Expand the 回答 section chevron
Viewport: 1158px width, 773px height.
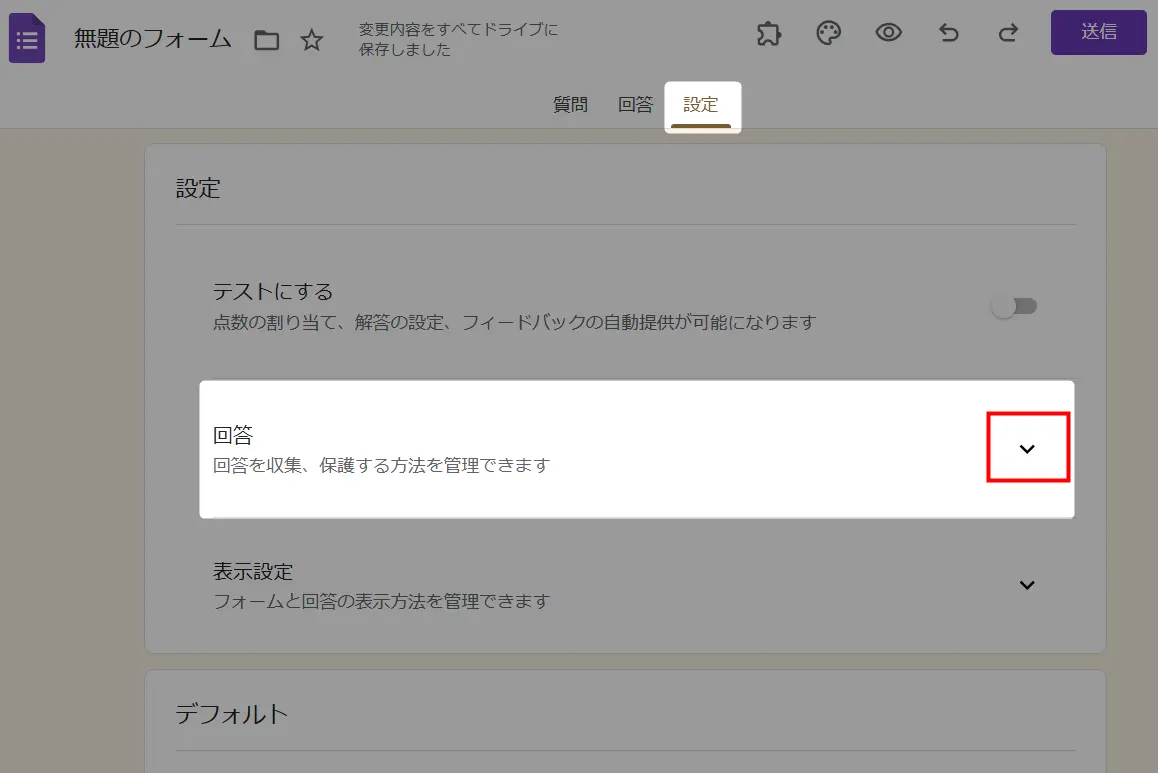click(x=1027, y=448)
